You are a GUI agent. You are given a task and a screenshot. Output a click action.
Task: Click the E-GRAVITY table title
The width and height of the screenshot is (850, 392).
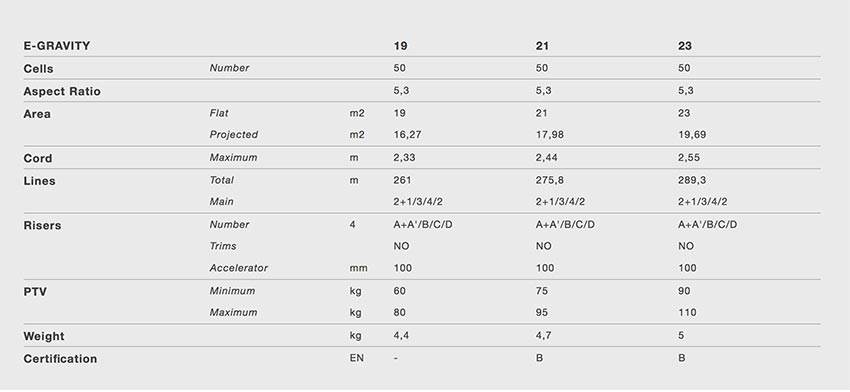[x=56, y=46]
